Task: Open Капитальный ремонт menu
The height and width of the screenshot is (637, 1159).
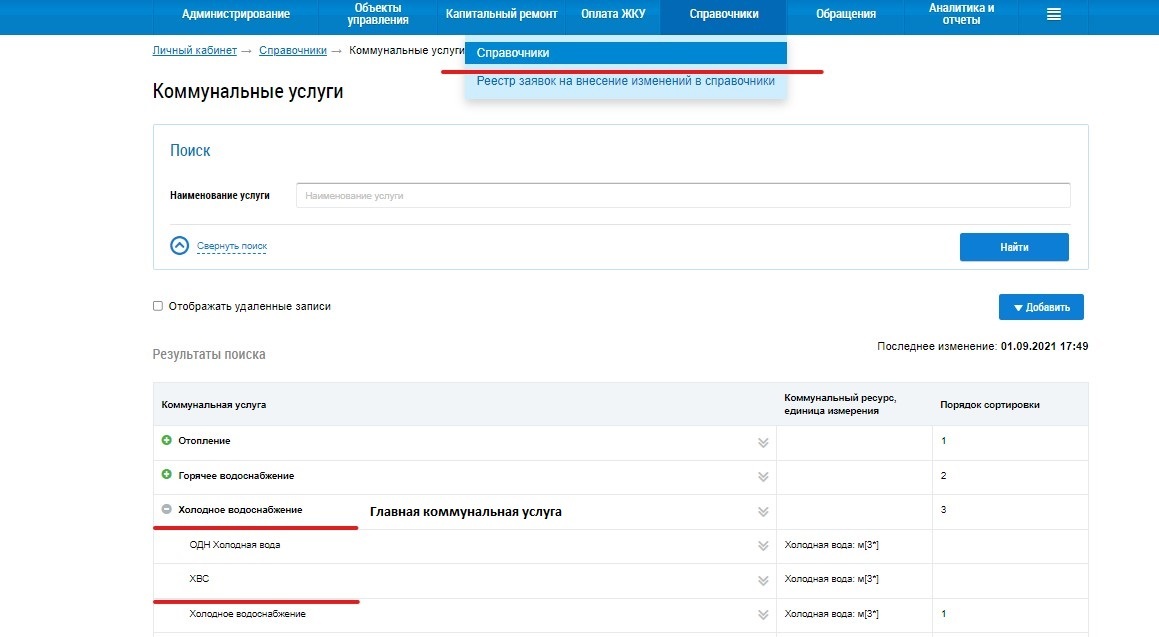Action: [501, 14]
